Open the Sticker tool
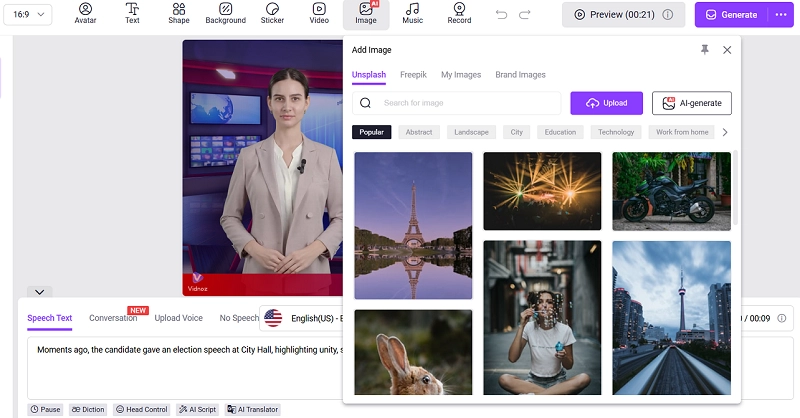Viewport: 800px width, 418px height. pos(272,13)
